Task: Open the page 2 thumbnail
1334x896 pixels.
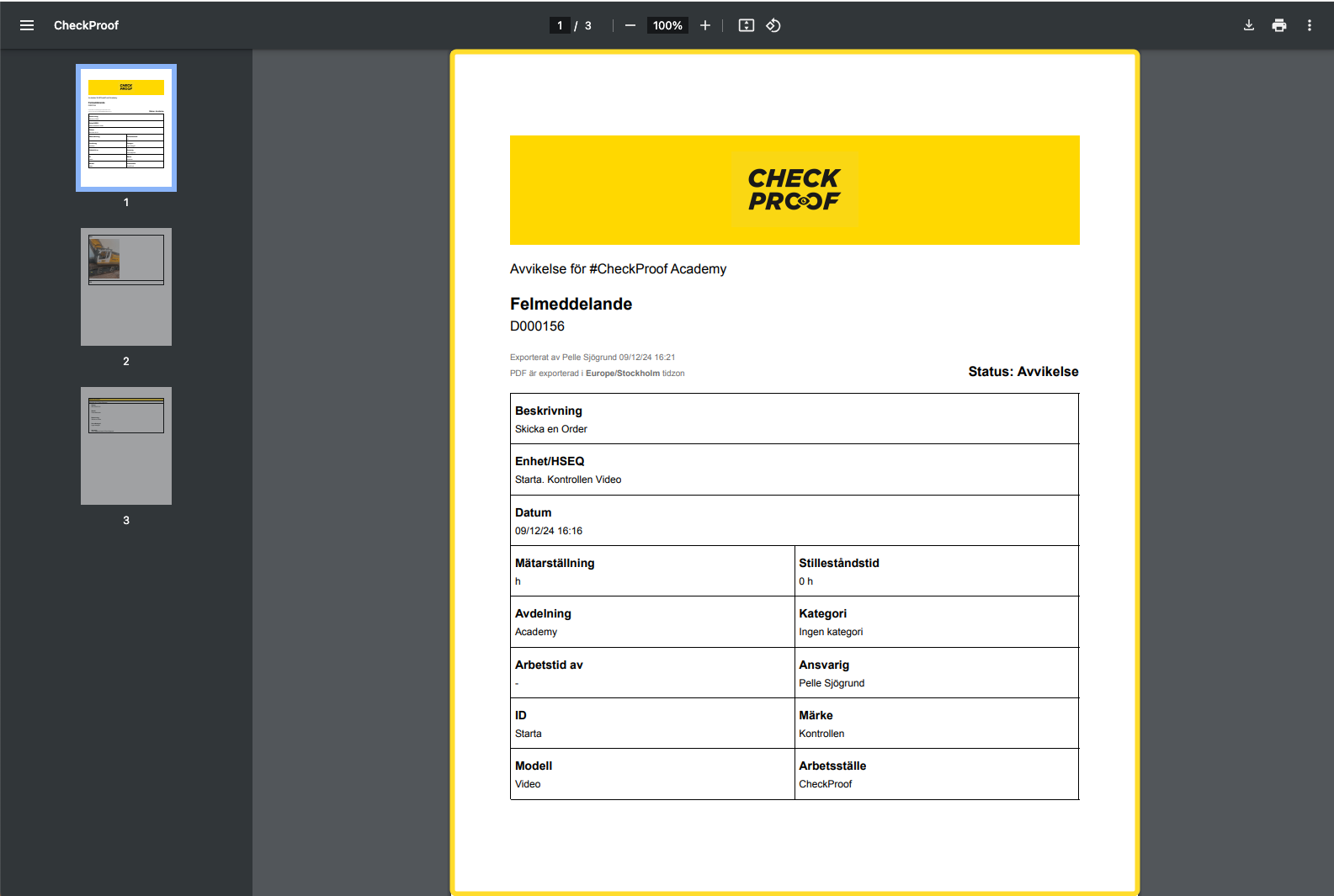Action: pos(126,287)
